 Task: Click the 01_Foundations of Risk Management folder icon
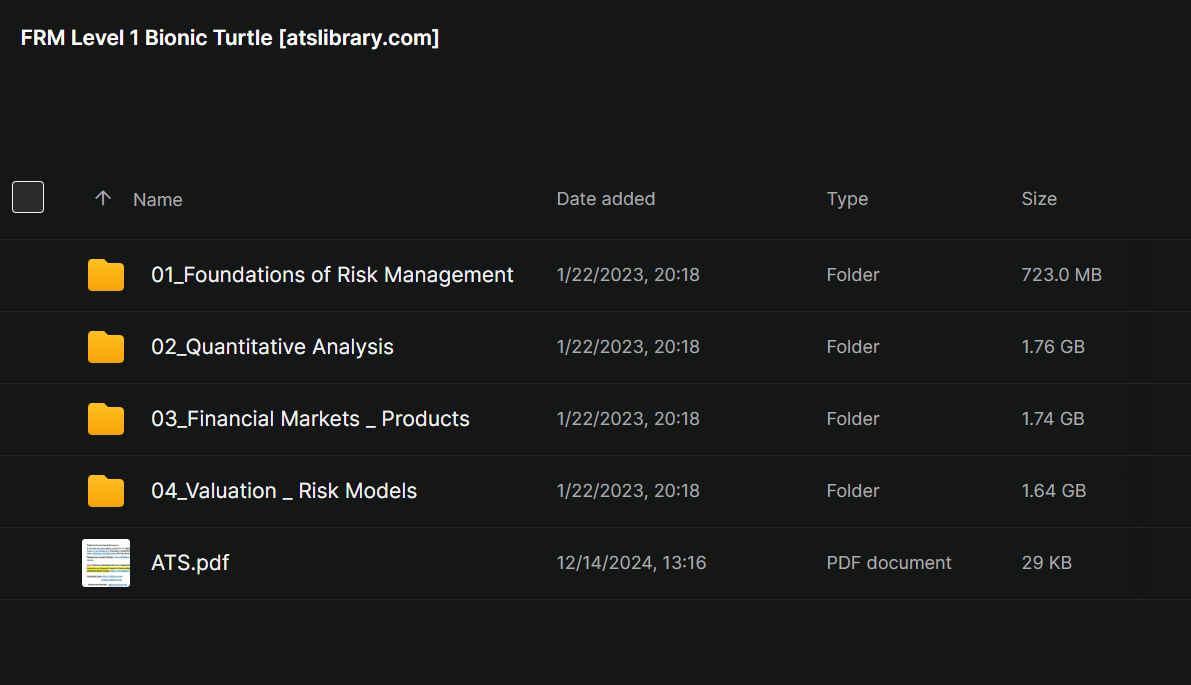(x=106, y=275)
